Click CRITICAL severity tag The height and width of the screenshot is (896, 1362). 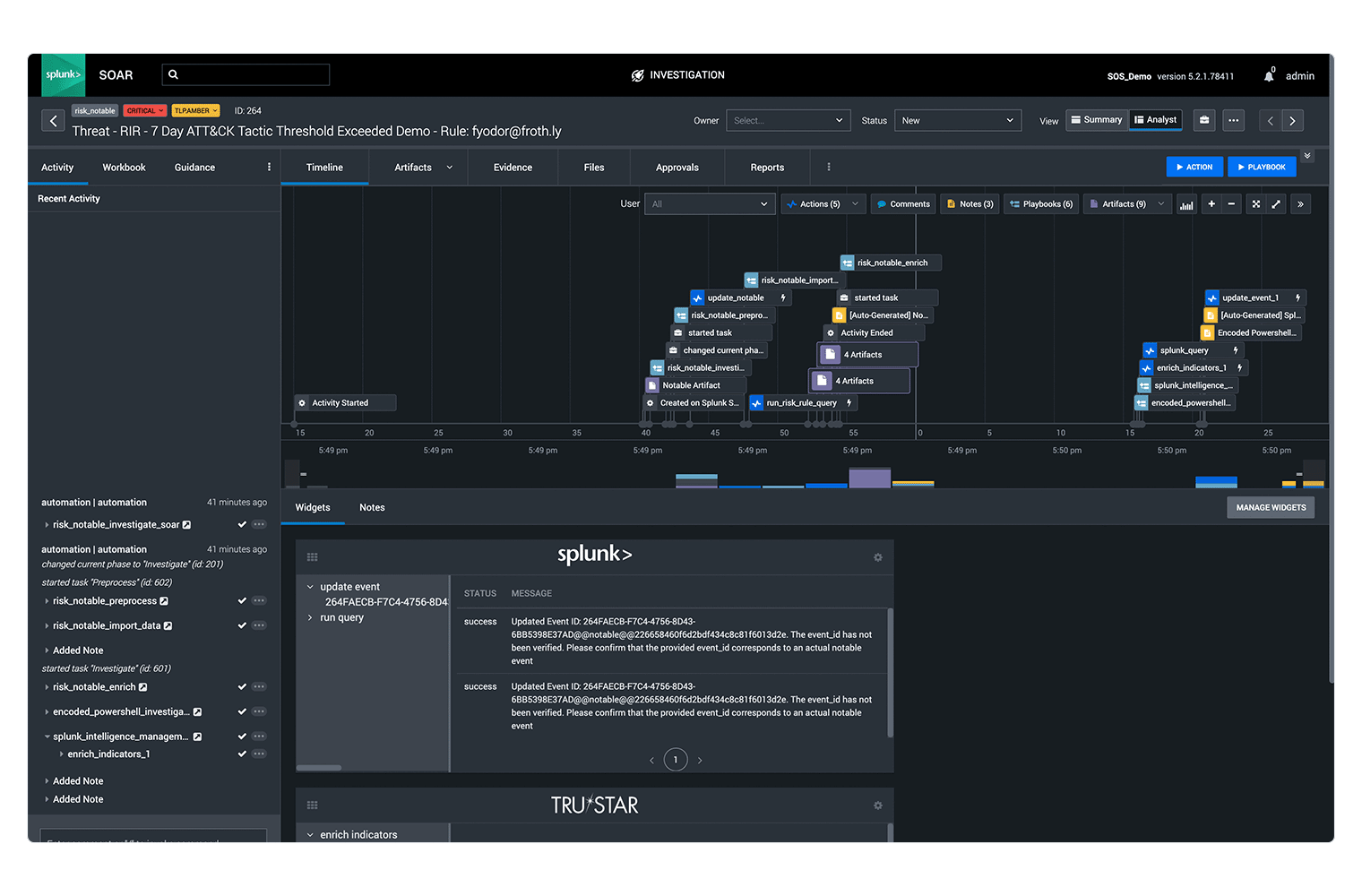pyautogui.click(x=144, y=111)
